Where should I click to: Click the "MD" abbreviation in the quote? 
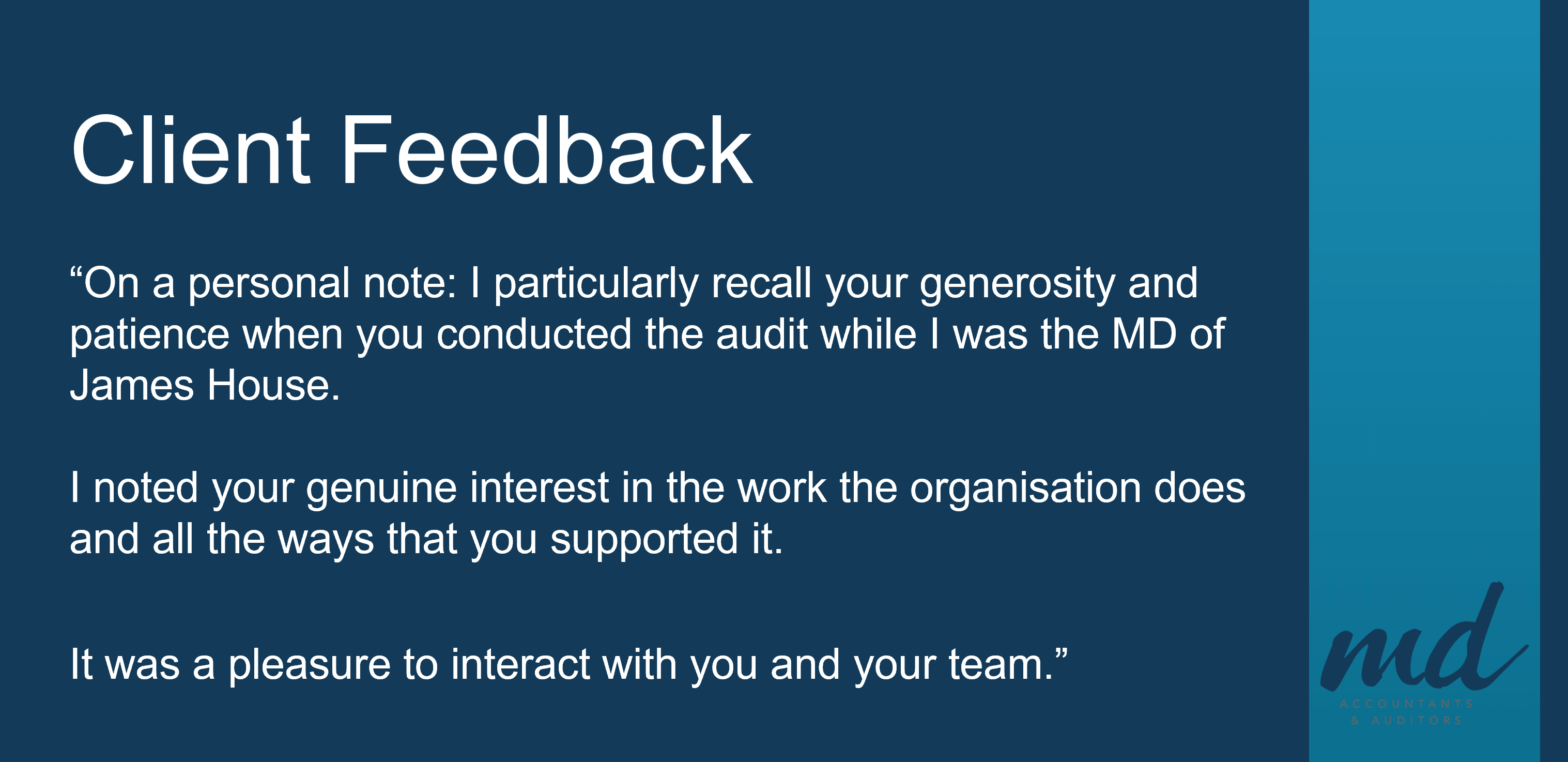(x=1144, y=334)
